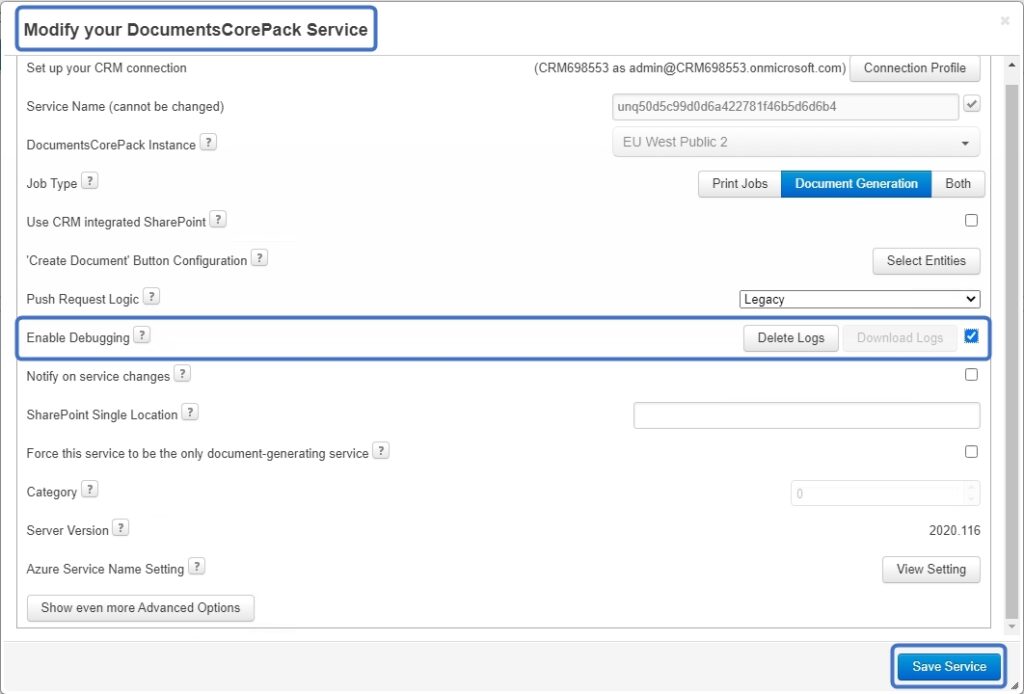Viewport: 1024px width, 694px height.
Task: Open help for DocumentsCorePack Instance
Action: [x=208, y=142]
